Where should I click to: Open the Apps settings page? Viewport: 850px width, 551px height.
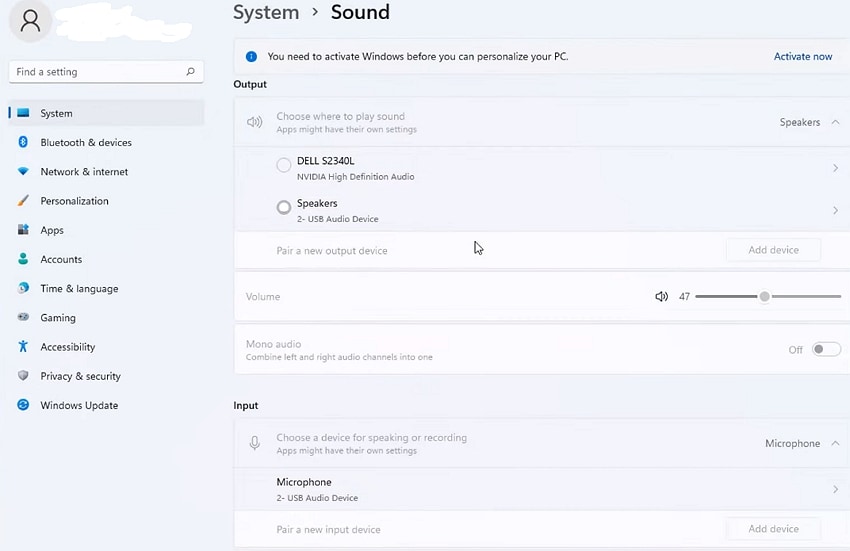[x=52, y=230]
